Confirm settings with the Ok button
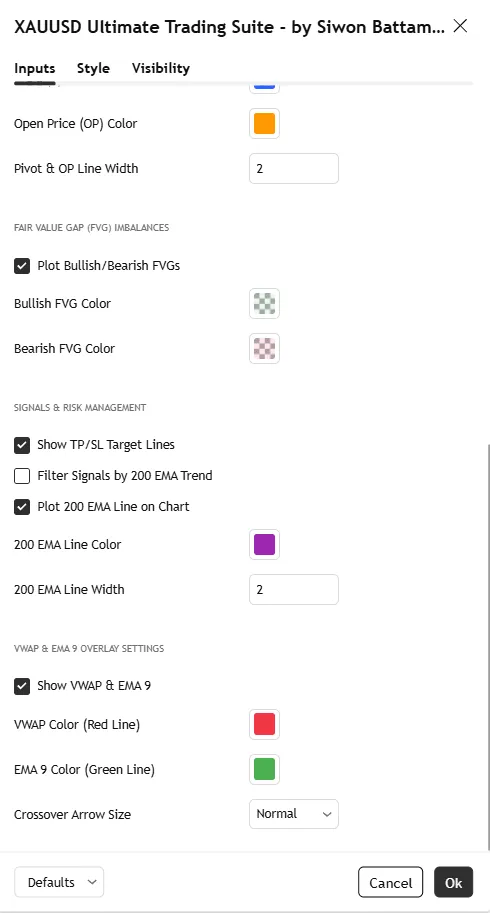 453,883
